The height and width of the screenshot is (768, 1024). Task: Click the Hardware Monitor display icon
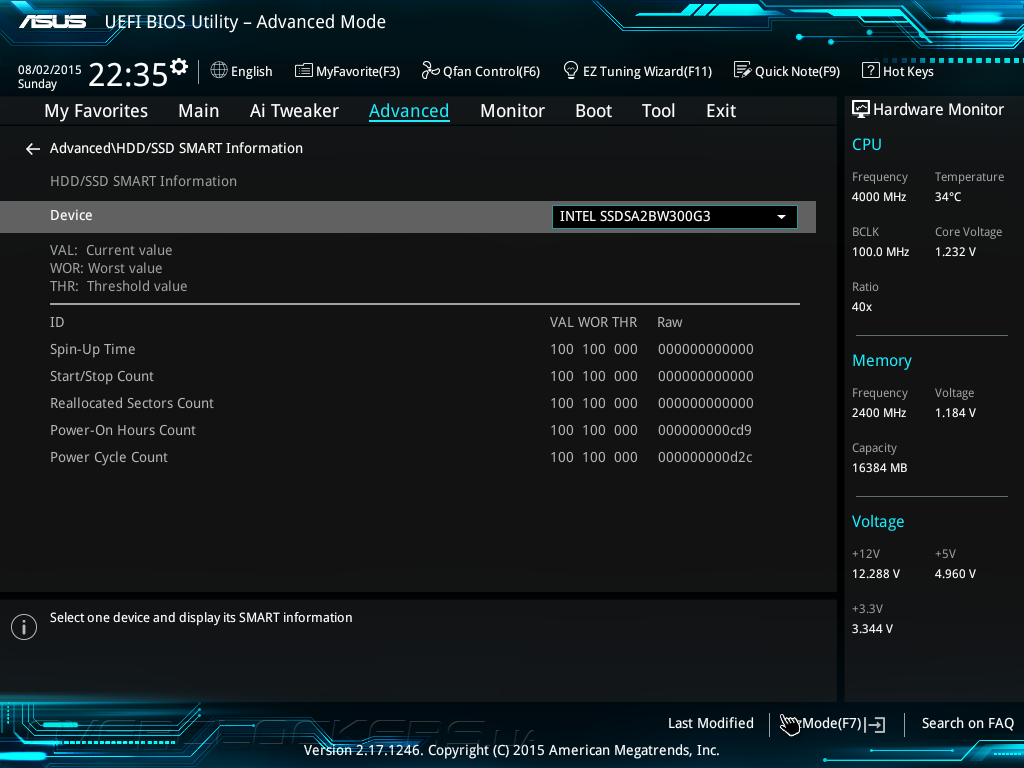(x=860, y=109)
